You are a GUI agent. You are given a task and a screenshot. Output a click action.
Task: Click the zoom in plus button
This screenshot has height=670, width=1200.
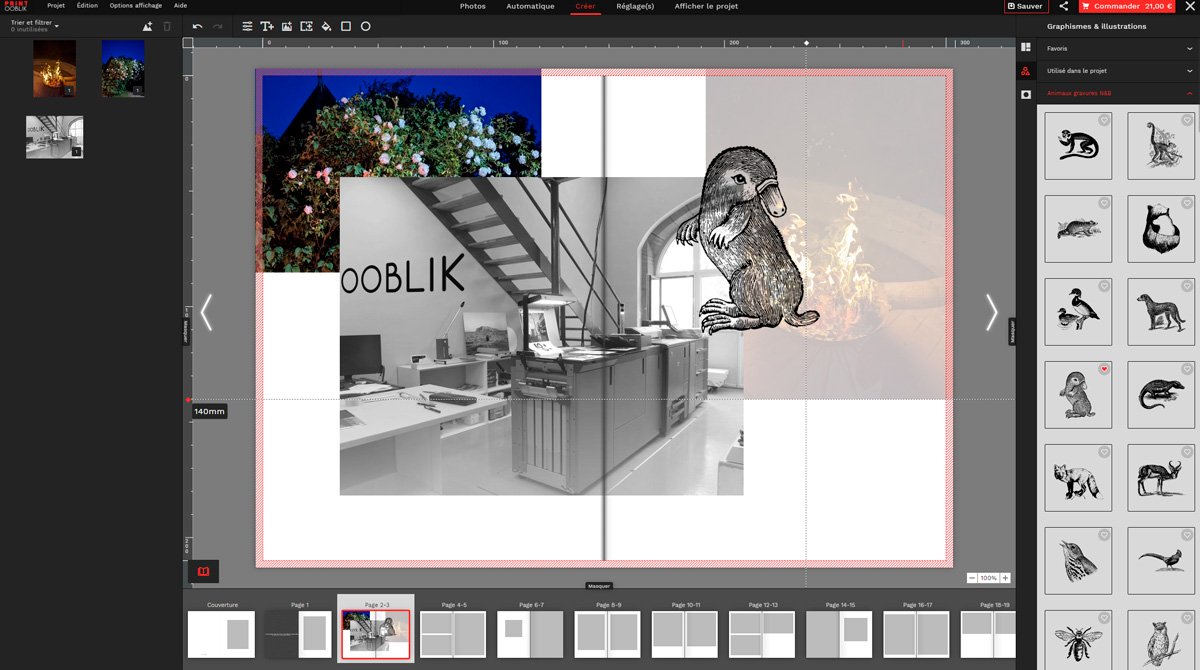click(1005, 578)
